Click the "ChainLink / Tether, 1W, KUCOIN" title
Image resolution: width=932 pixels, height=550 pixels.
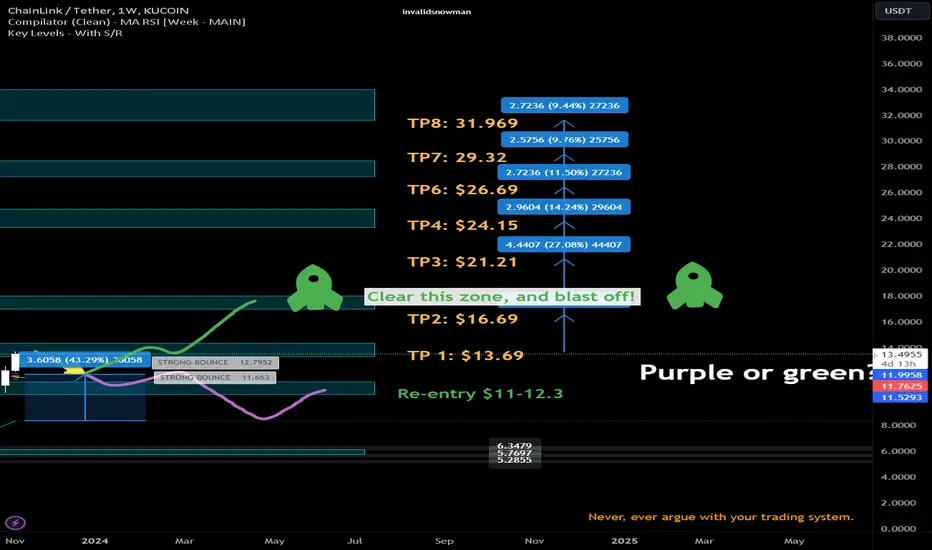(98, 10)
